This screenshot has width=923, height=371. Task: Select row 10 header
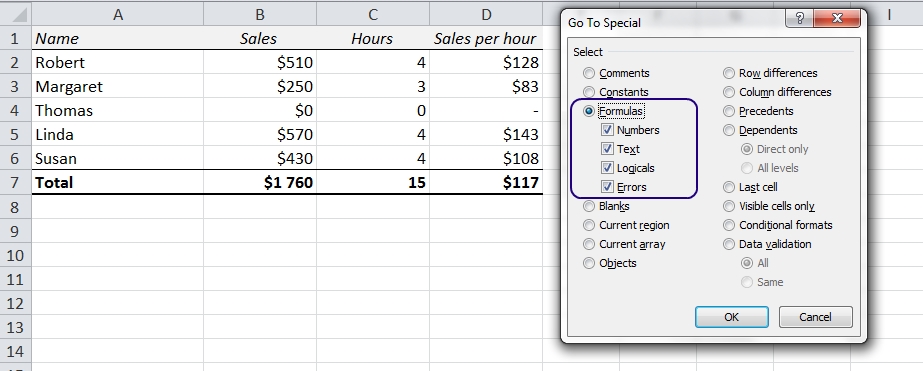point(16,255)
